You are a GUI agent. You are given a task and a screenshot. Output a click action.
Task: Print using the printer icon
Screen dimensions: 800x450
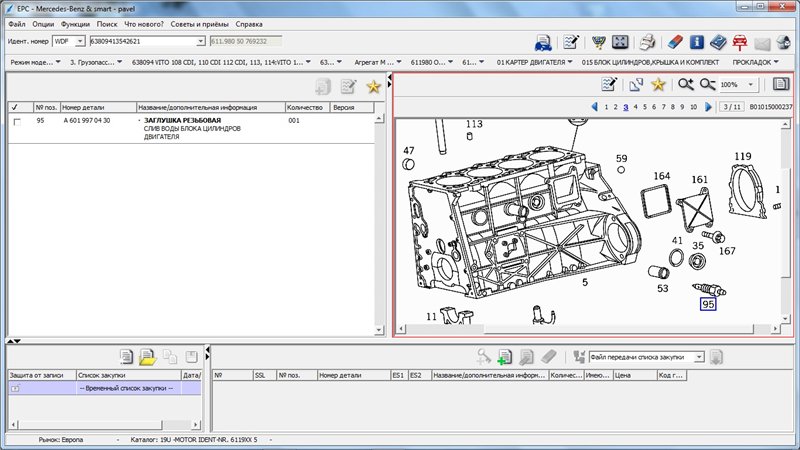click(647, 42)
